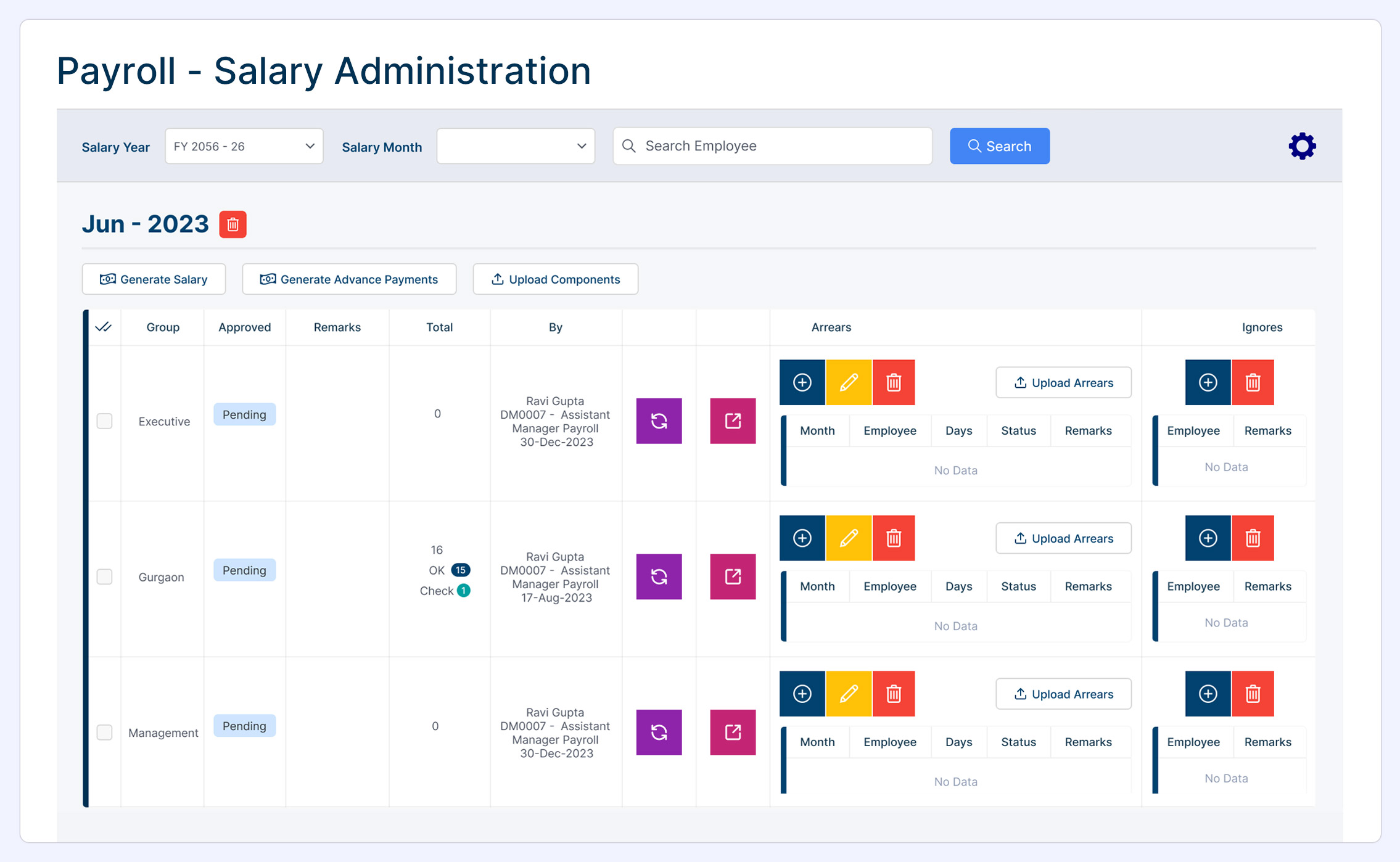Expand the Salary Month dropdown
Image resolution: width=1400 pixels, height=862 pixels.
[x=515, y=146]
